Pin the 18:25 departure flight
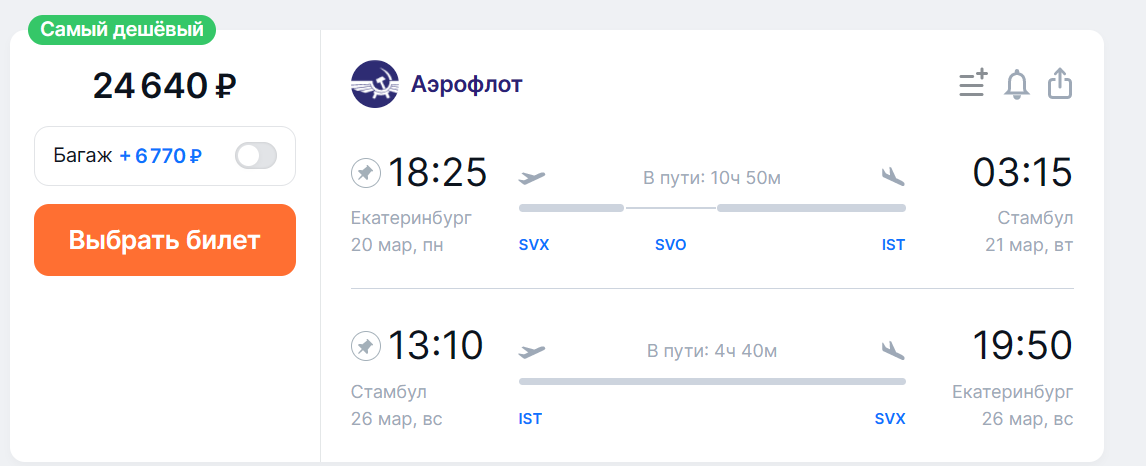Screen dimensions: 1146x466 365,173
